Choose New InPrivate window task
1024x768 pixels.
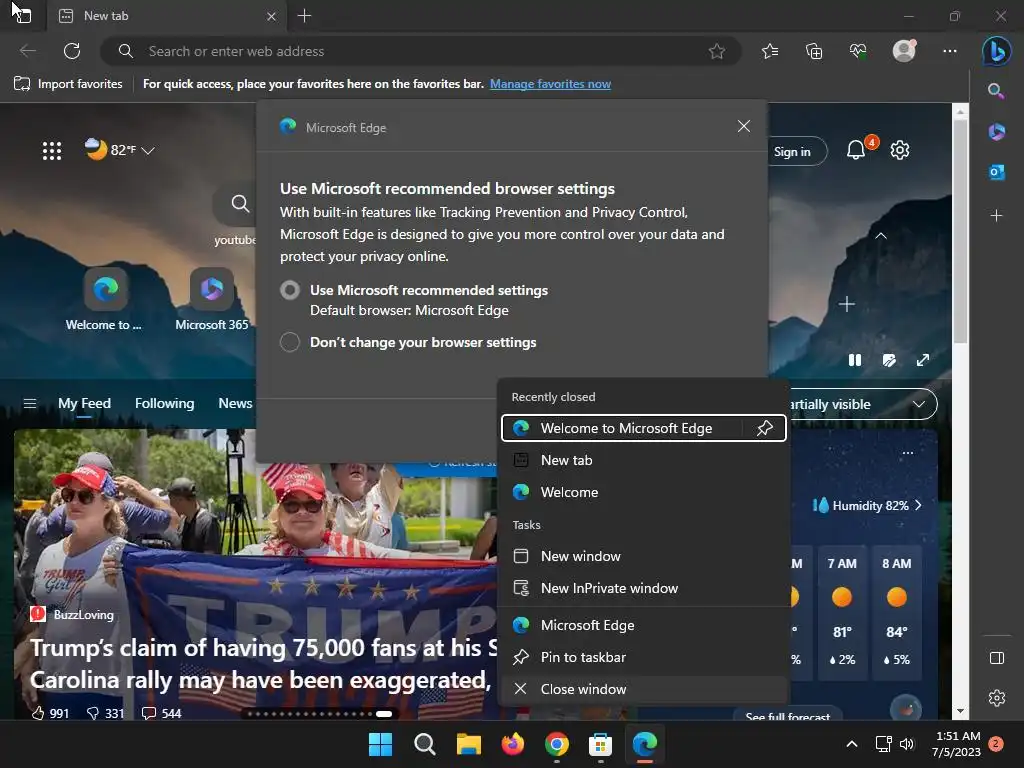[x=643, y=588]
